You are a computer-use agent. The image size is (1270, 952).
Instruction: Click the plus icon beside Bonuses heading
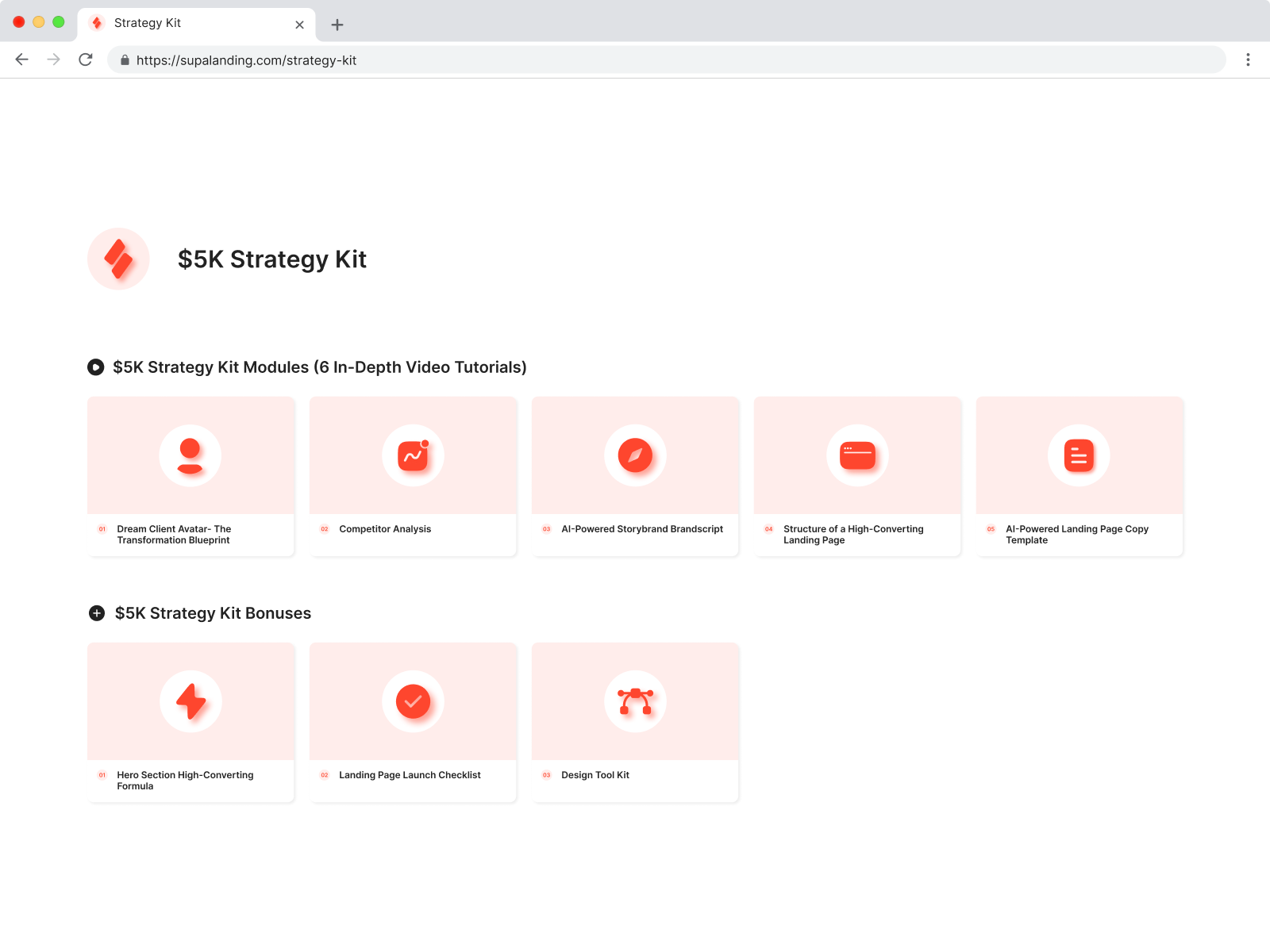97,613
